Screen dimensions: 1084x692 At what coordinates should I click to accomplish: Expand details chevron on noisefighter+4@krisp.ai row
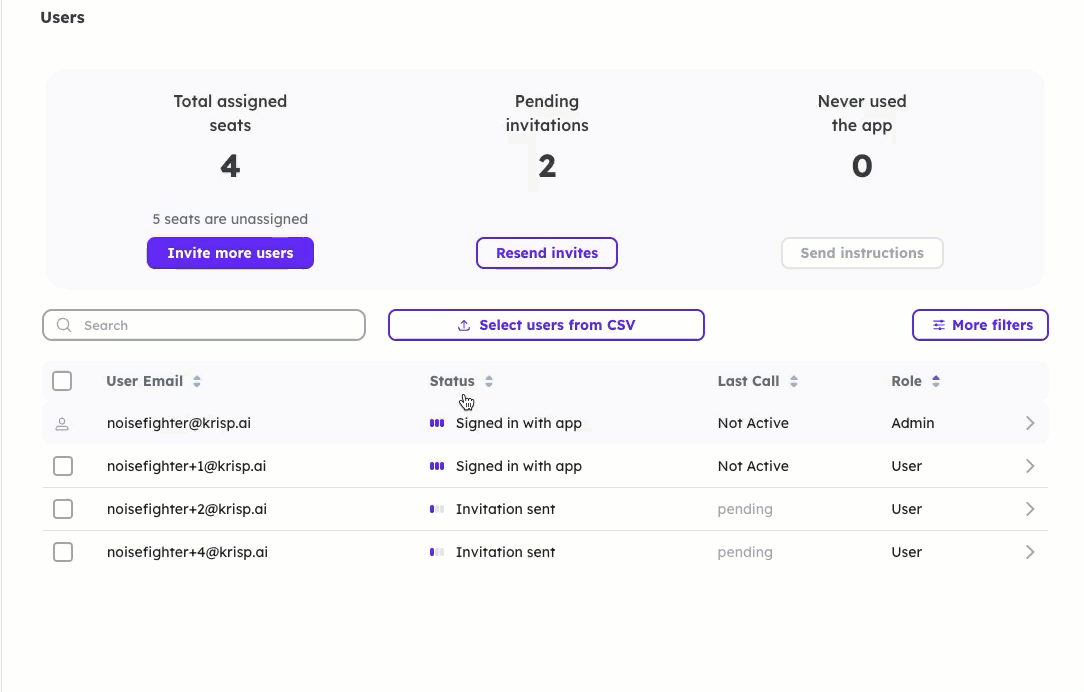1030,552
